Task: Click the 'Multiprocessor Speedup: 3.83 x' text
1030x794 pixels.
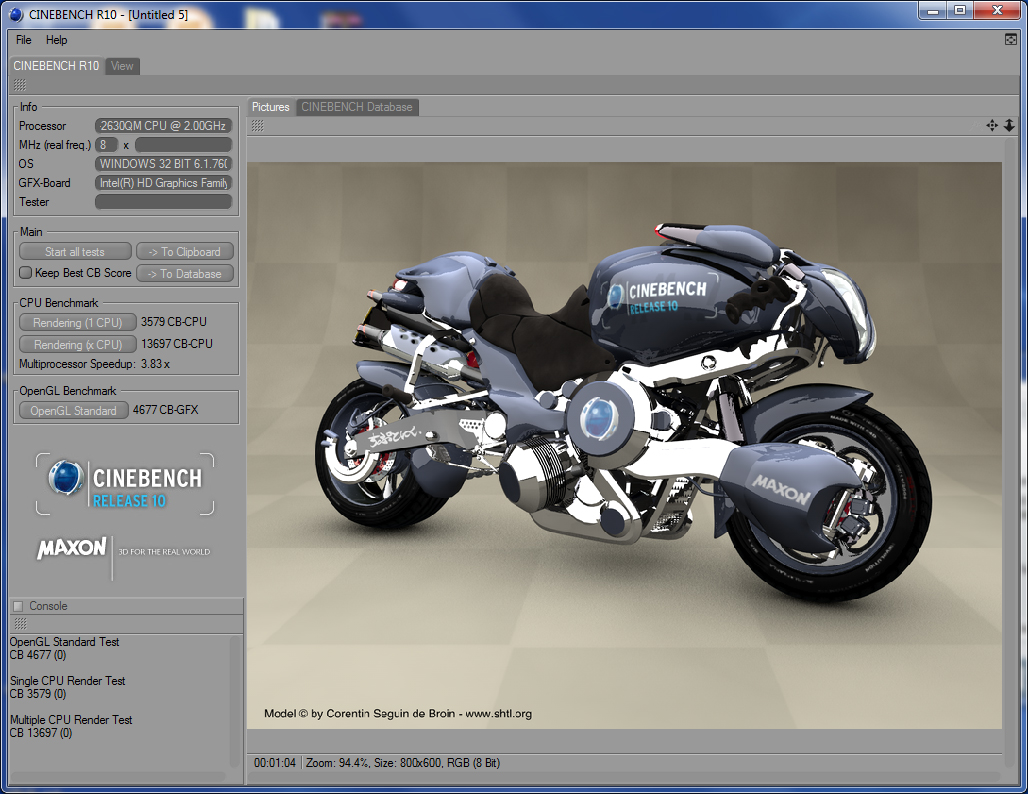Action: 95,364
